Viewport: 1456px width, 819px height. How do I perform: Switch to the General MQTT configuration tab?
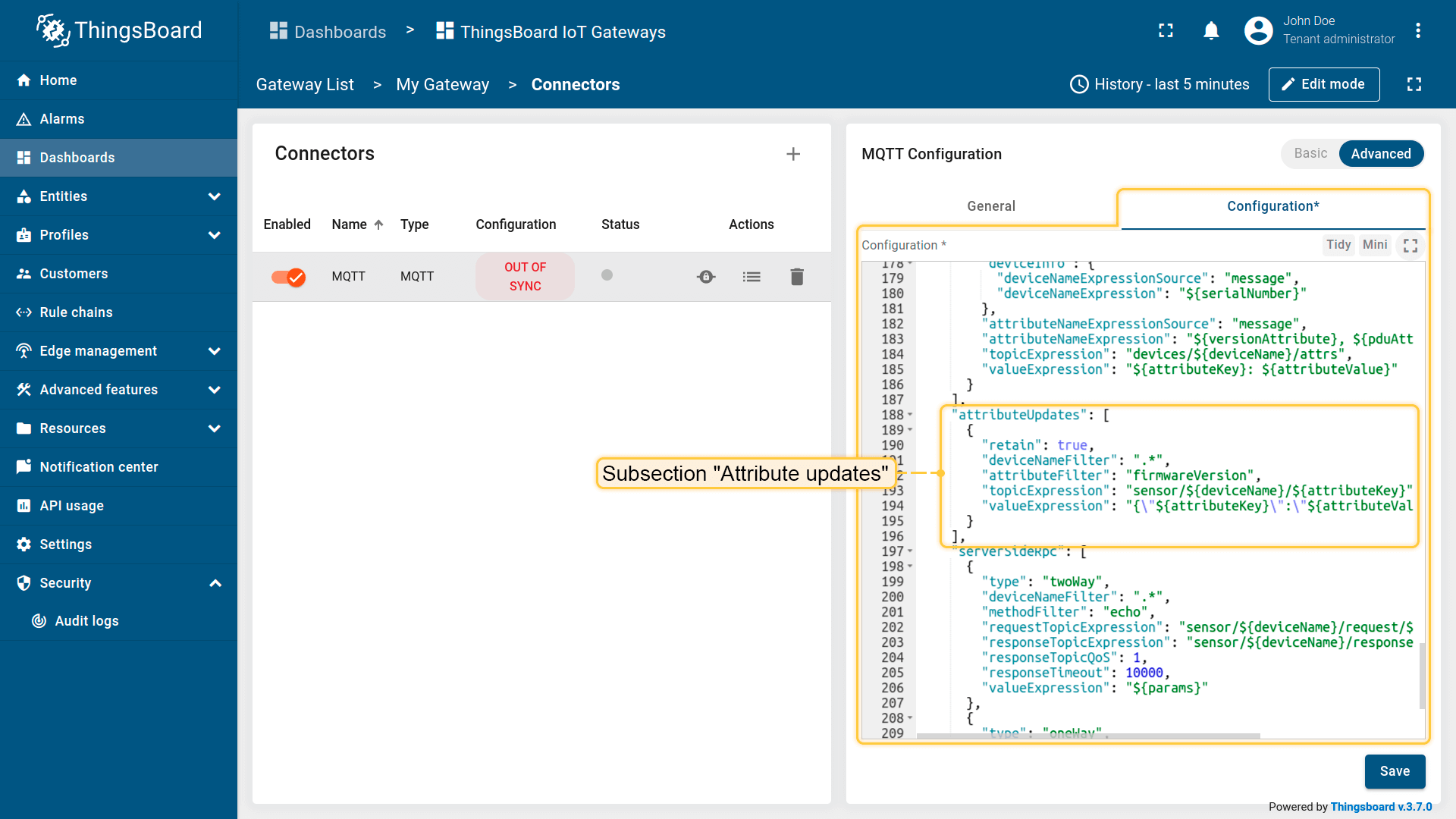click(990, 206)
